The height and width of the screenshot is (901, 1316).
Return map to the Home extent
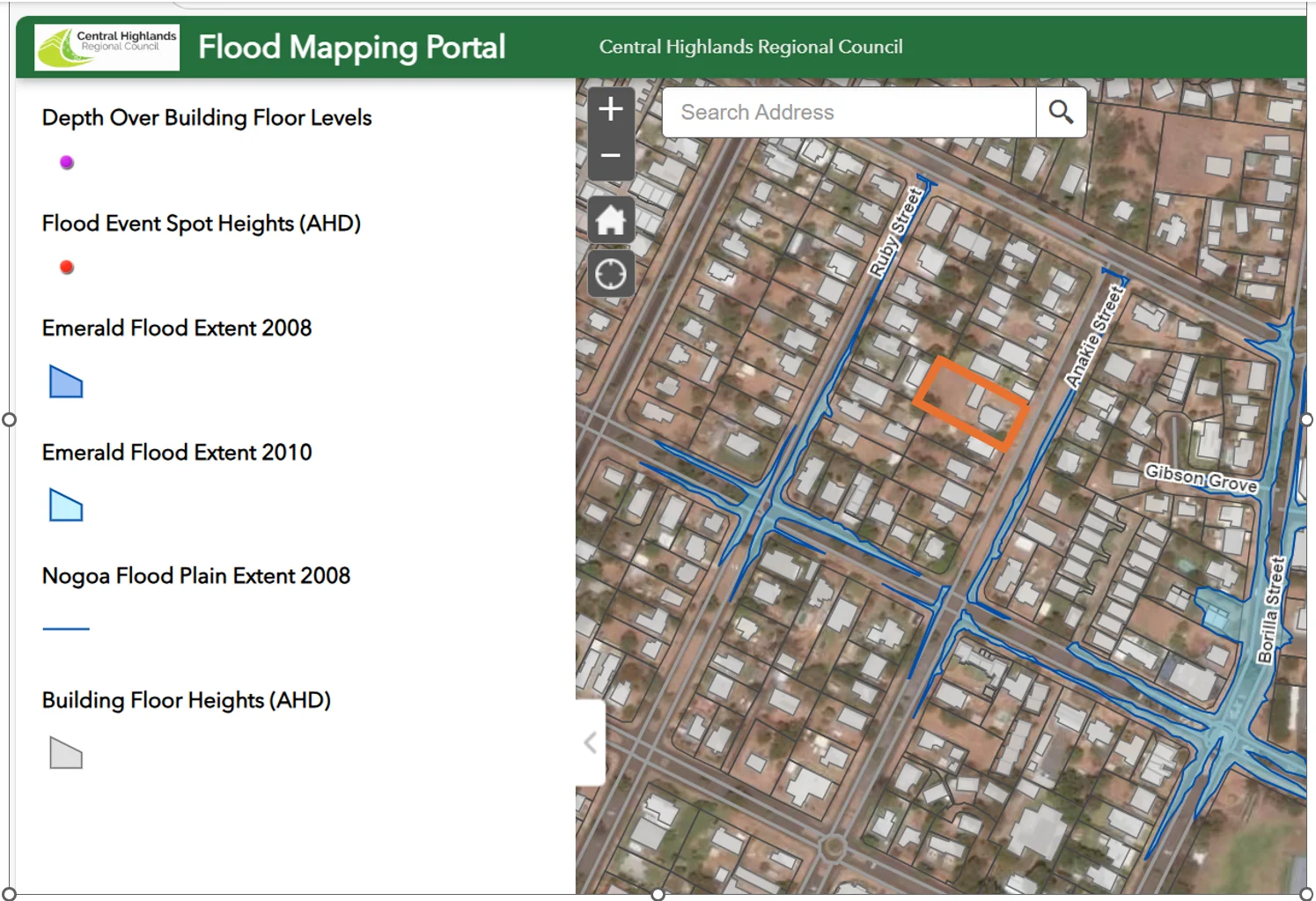pos(611,220)
